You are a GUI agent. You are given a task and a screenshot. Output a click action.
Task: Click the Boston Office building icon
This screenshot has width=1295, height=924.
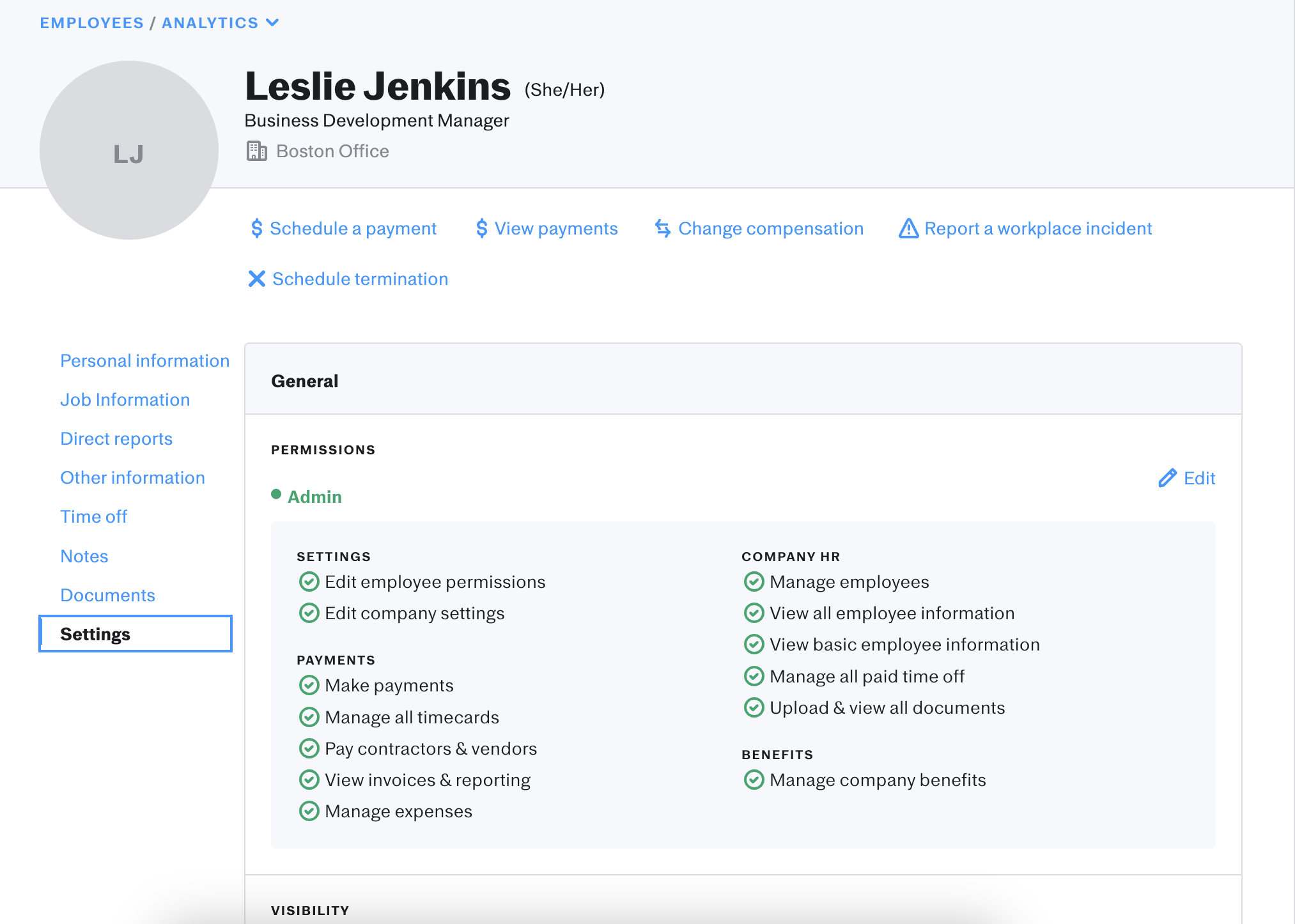(x=256, y=151)
